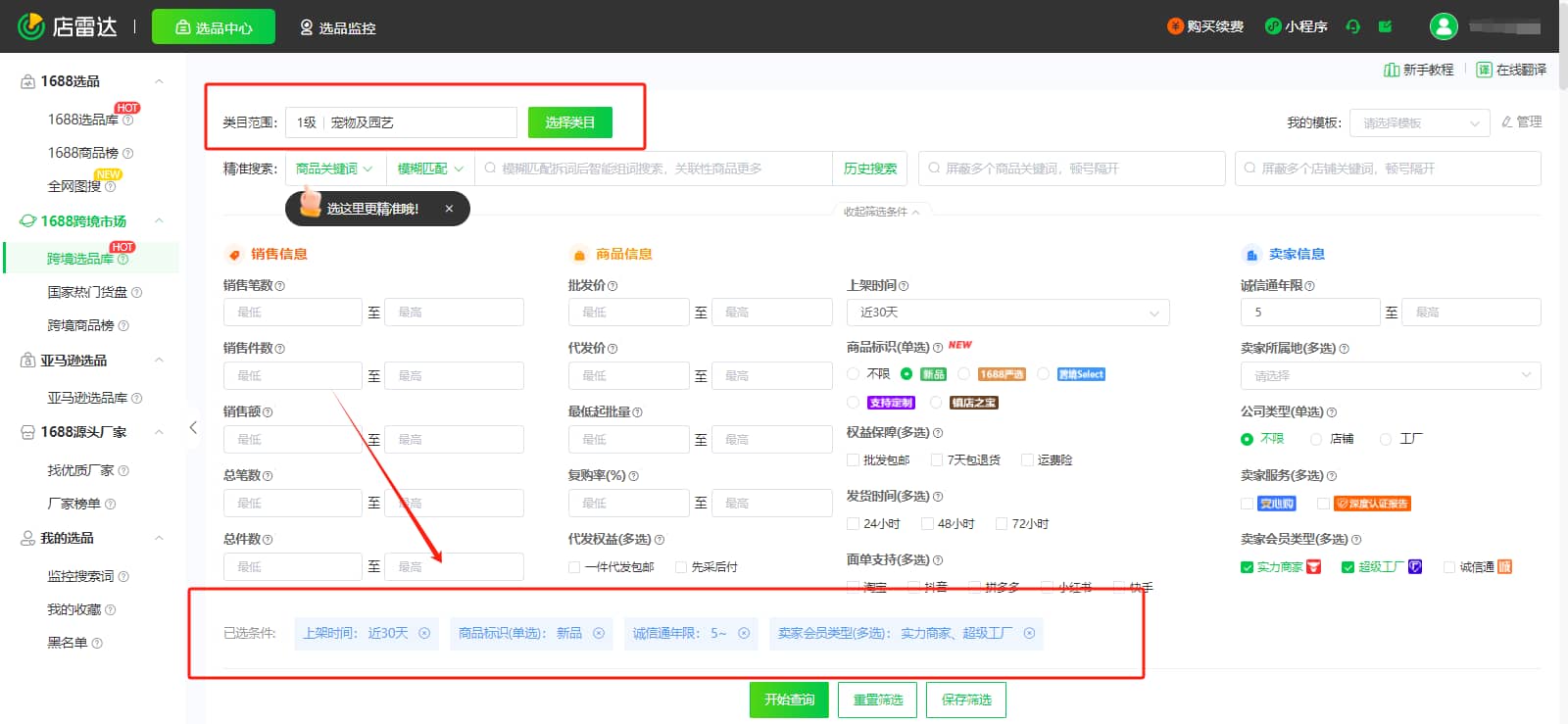This screenshot has width=1568, height=724.
Task: Collapse the sidebar with arrow handle
Action: pos(193,427)
